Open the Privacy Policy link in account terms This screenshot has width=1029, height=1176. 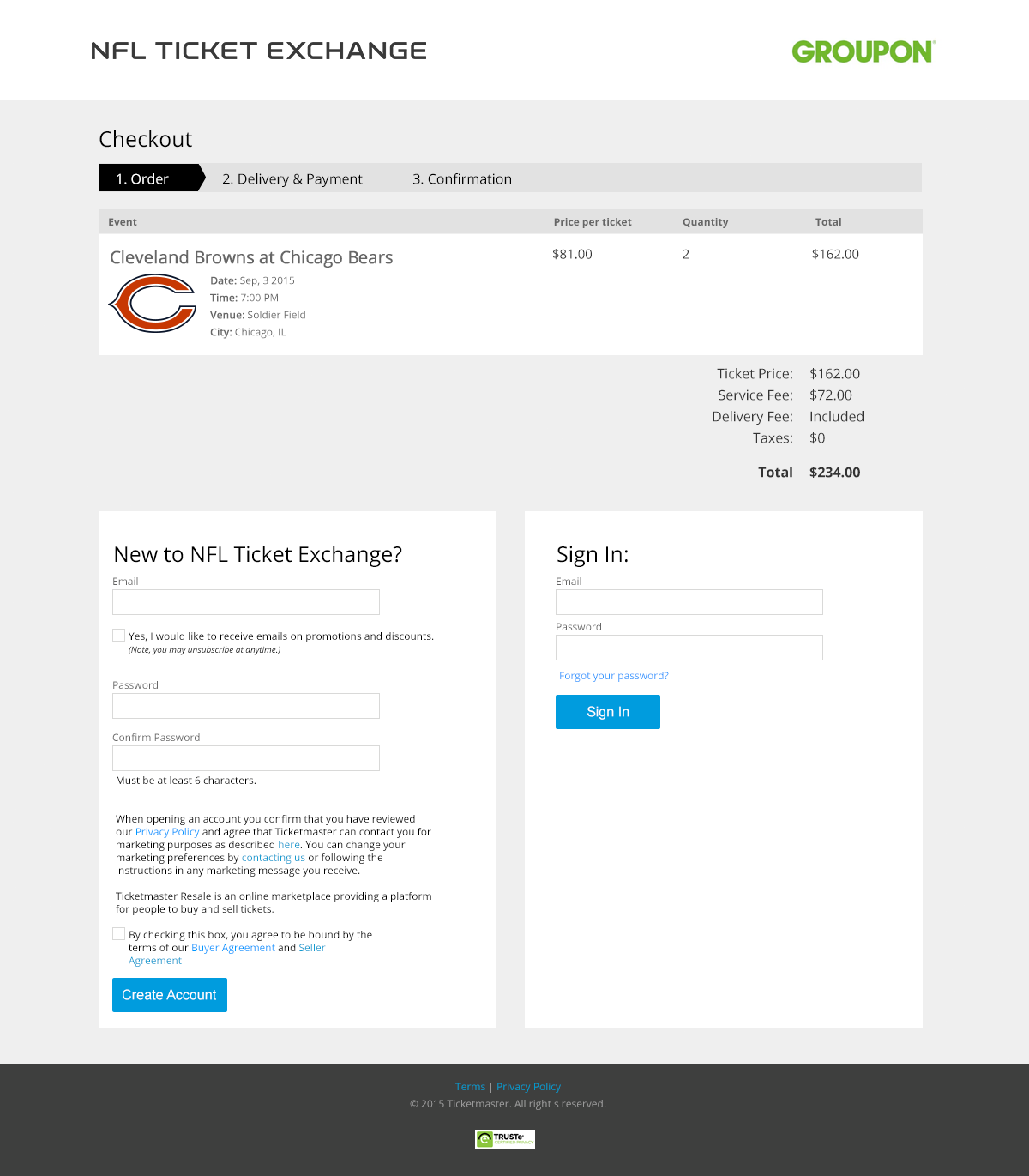coord(167,832)
